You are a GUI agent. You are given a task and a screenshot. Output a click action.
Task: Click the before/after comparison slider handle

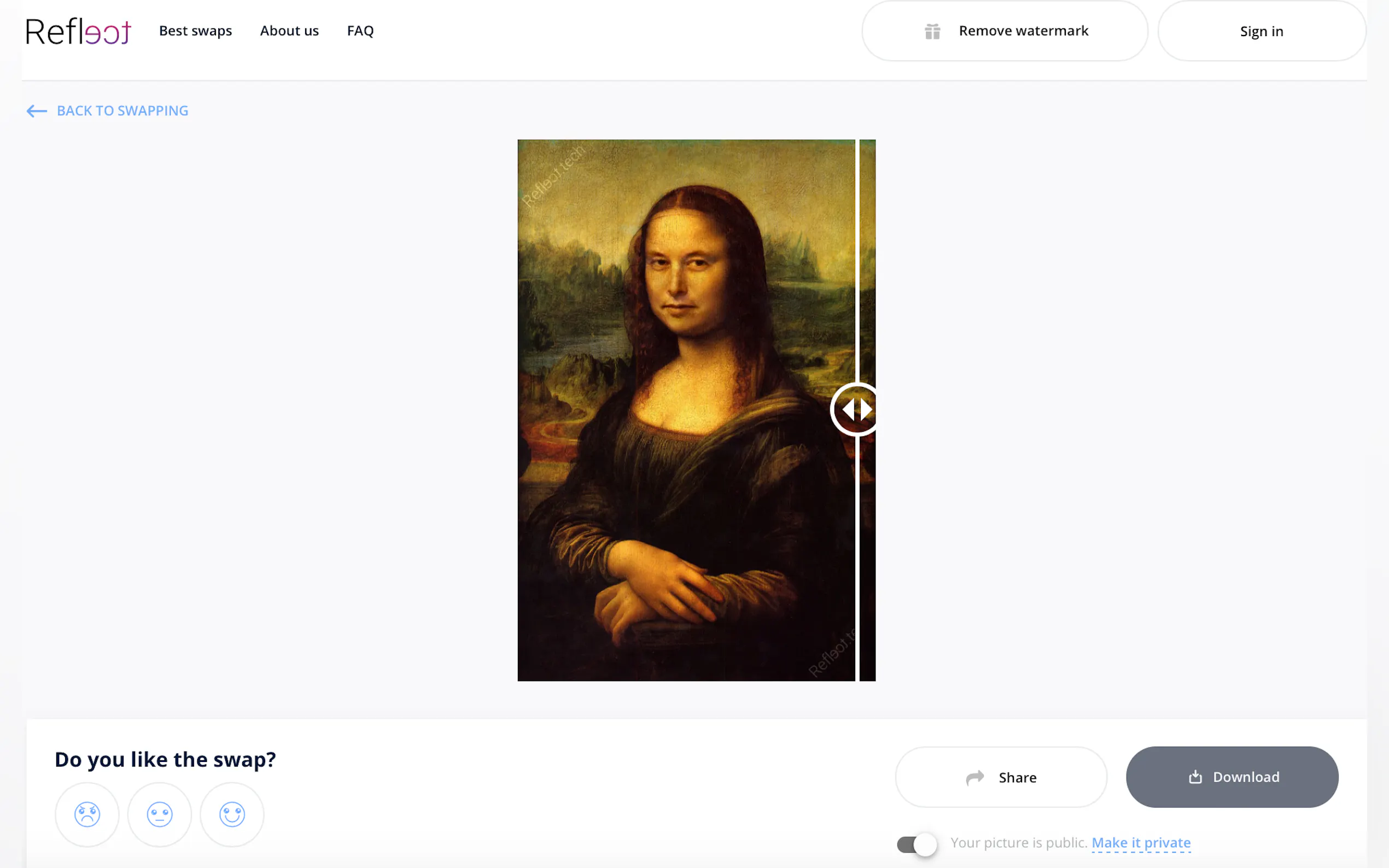[856, 410]
